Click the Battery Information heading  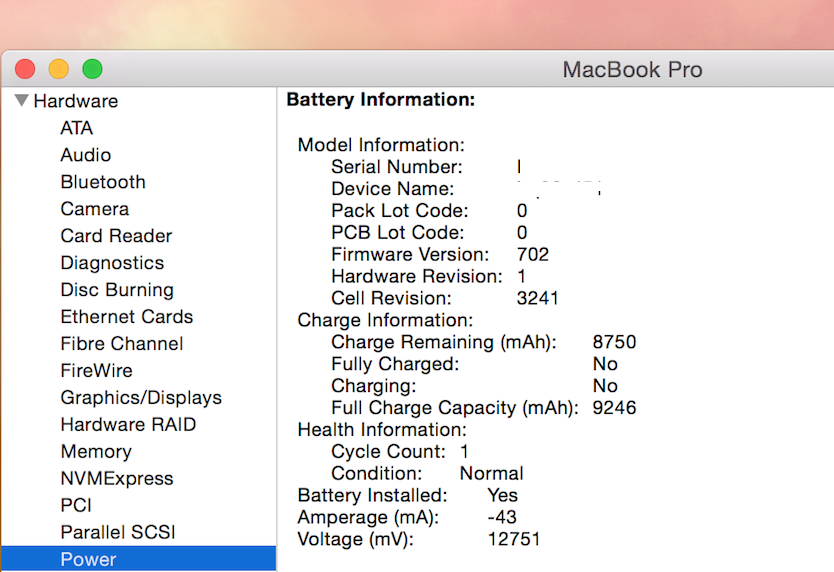380,100
